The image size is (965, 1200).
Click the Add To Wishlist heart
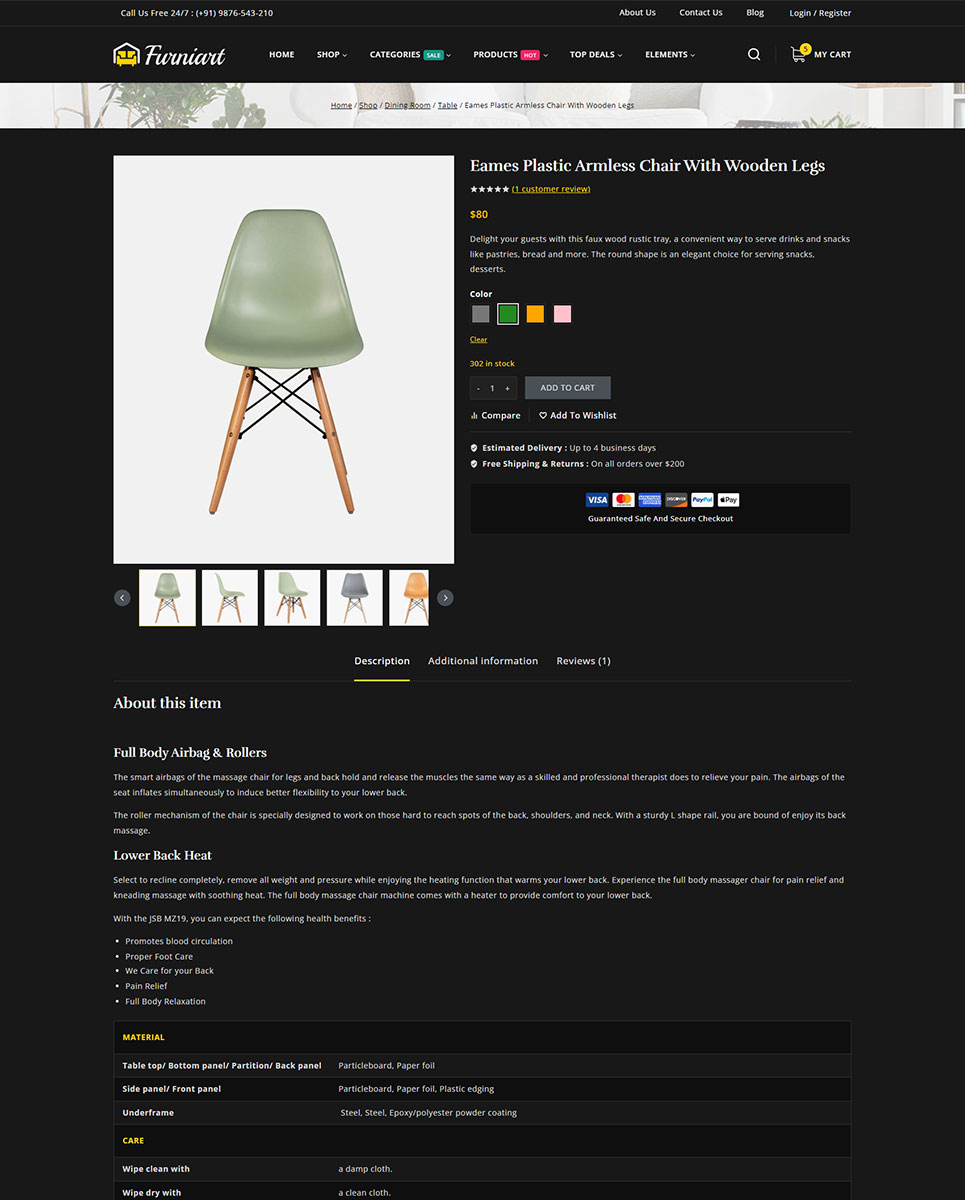543,416
